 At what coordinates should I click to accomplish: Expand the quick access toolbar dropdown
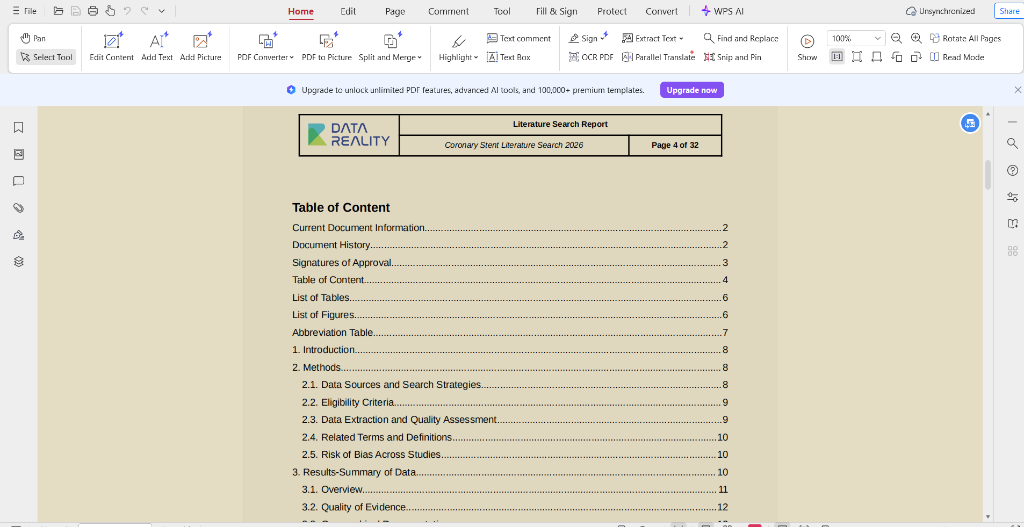pyautogui.click(x=162, y=11)
